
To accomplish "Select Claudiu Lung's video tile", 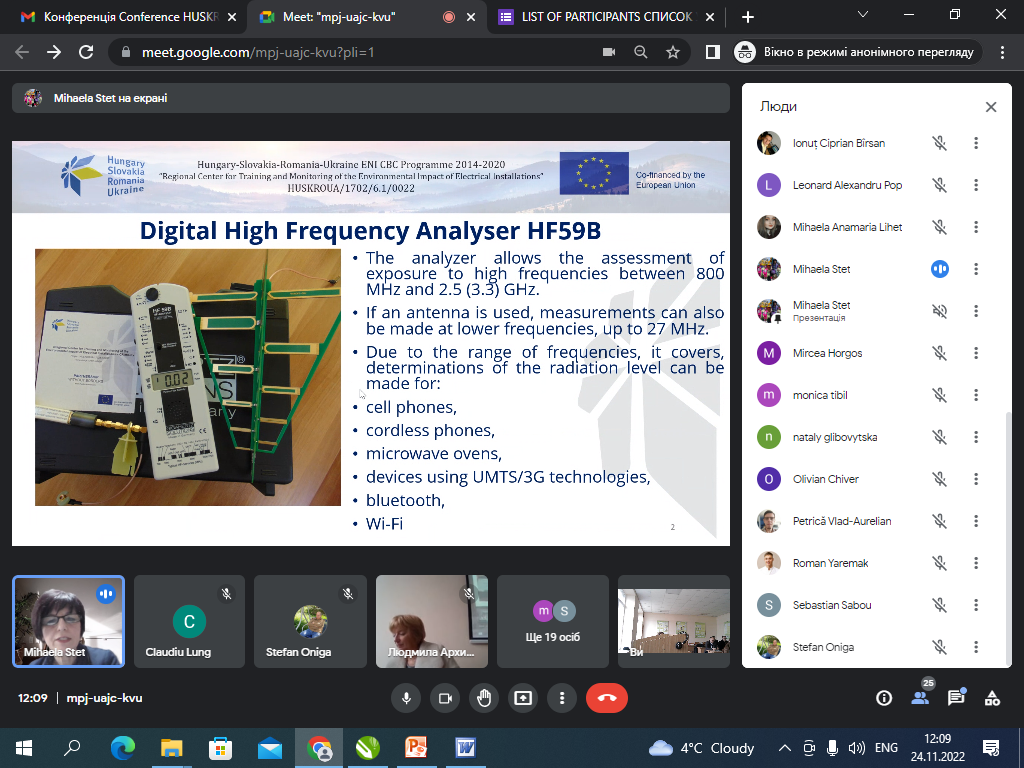I will (x=189, y=620).
